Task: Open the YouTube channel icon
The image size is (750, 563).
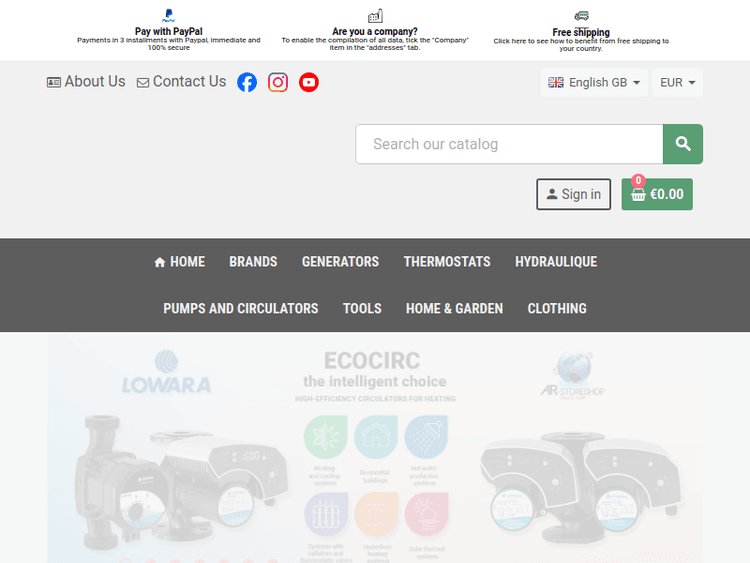Action: pos(309,82)
